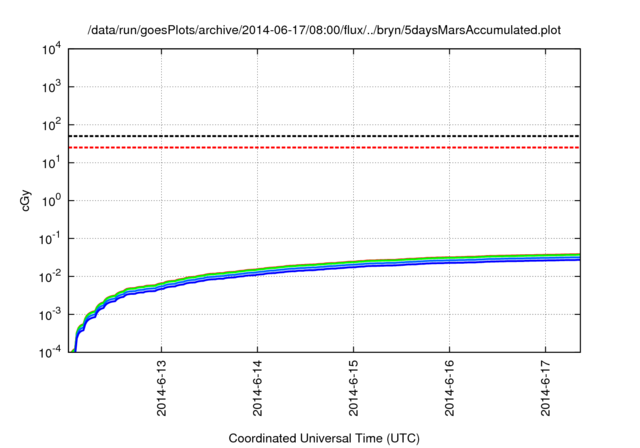
Task: Click the red dashed threshold line
Action: (324, 147)
